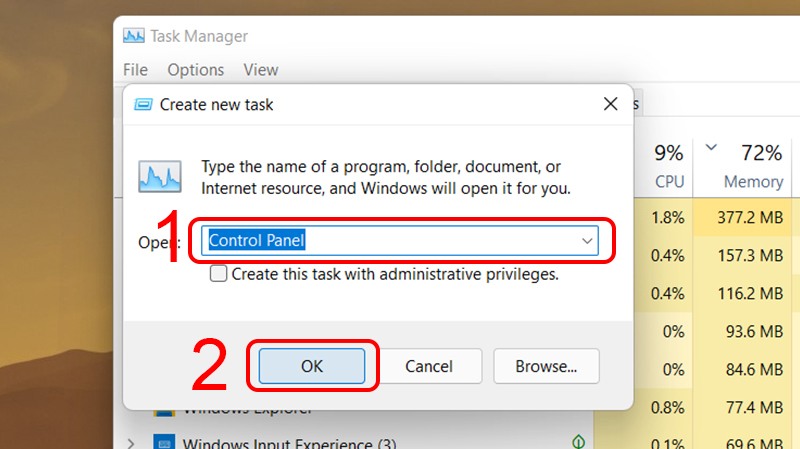Screen dimensions: 800x449
Task: Open the File menu
Action: coord(135,70)
